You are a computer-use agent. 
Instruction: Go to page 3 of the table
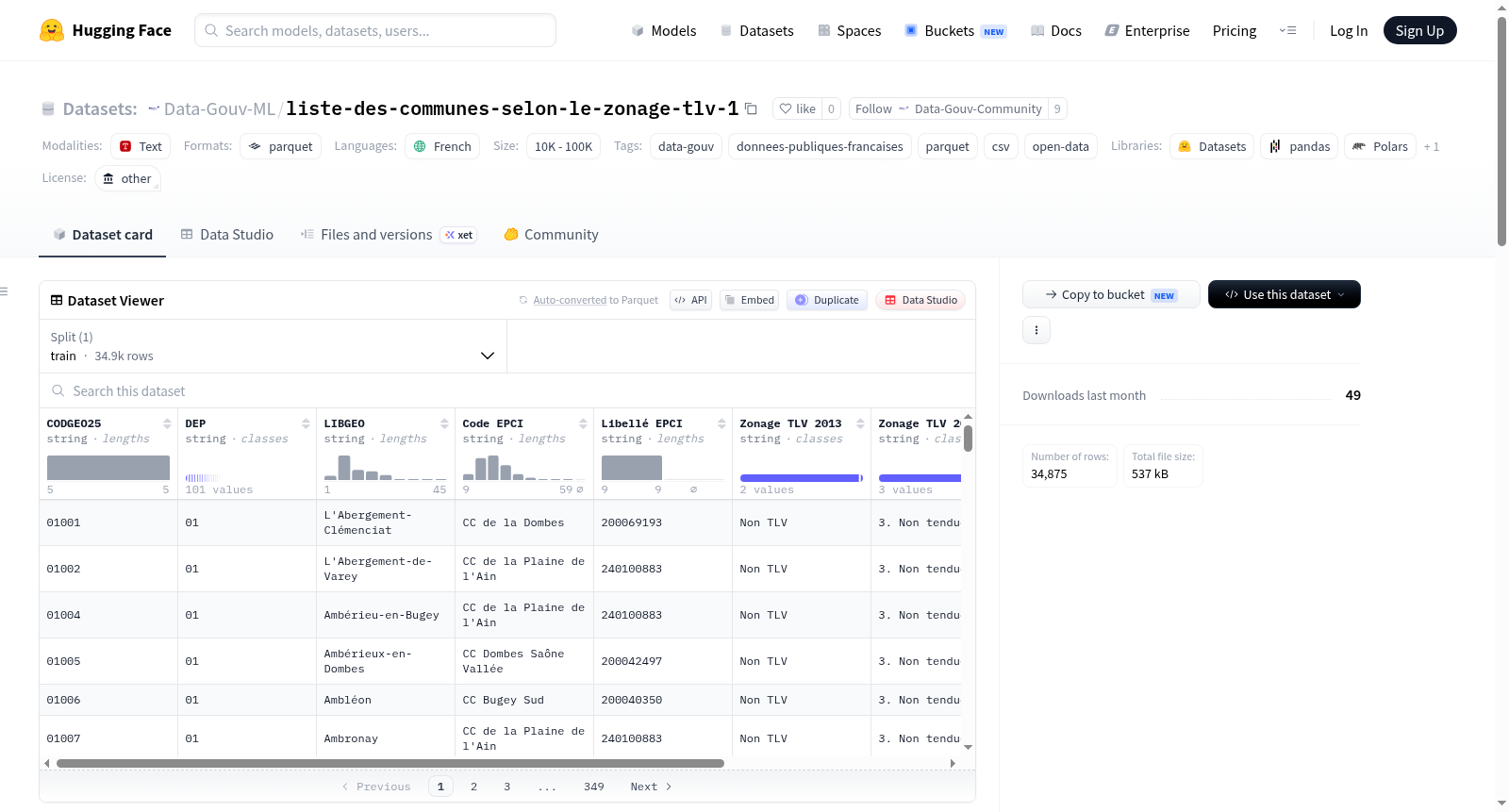[x=506, y=787]
